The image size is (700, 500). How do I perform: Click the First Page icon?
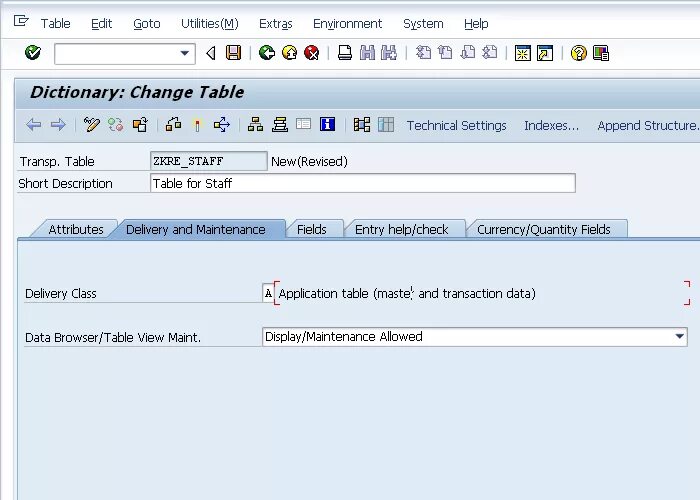tap(423, 53)
